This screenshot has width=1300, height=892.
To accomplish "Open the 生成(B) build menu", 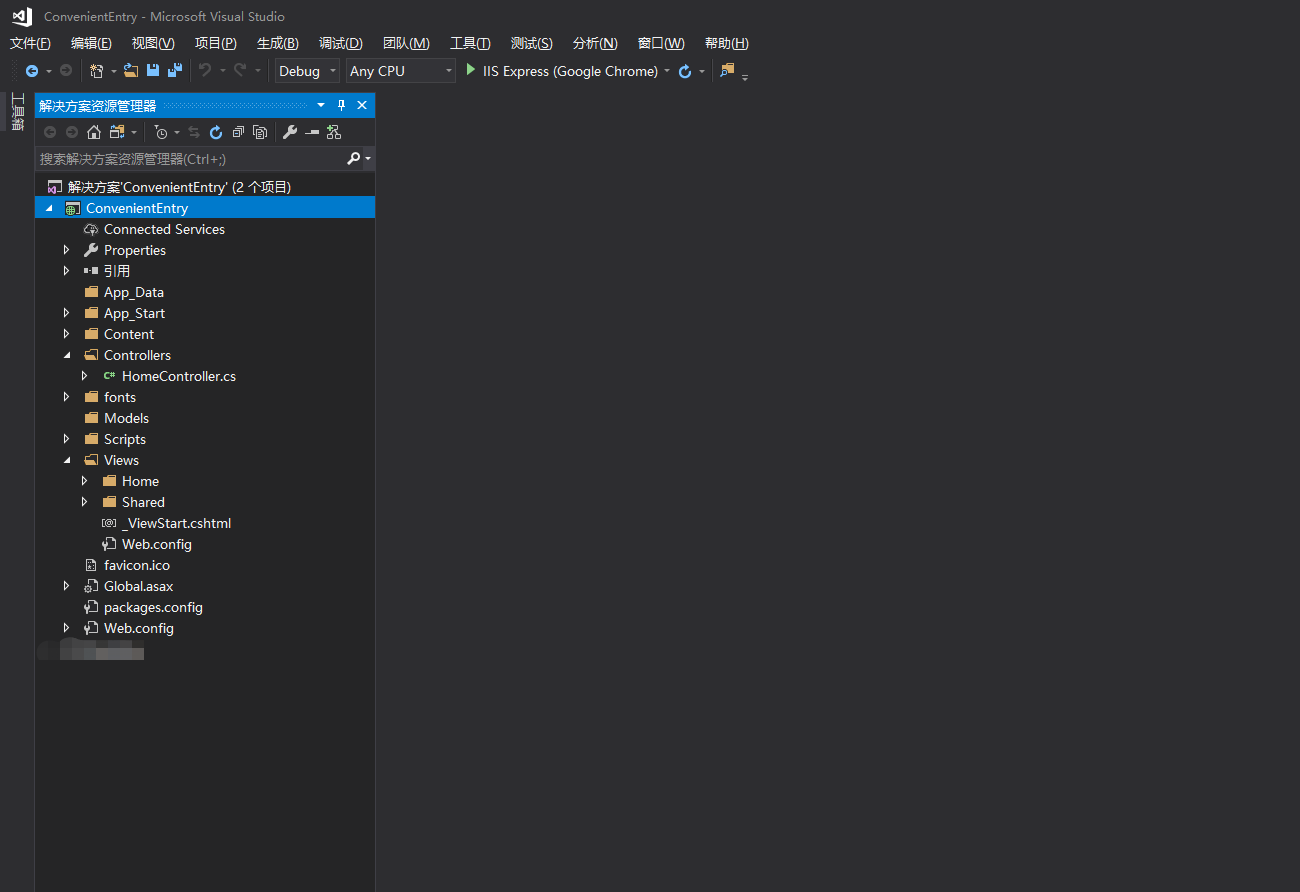I will (x=278, y=43).
